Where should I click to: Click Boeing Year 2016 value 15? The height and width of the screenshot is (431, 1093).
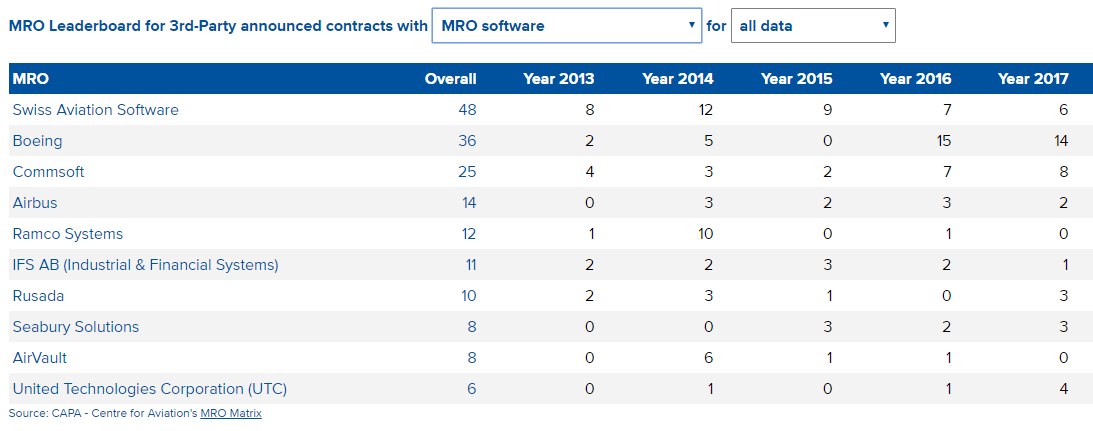pyautogui.click(x=944, y=141)
